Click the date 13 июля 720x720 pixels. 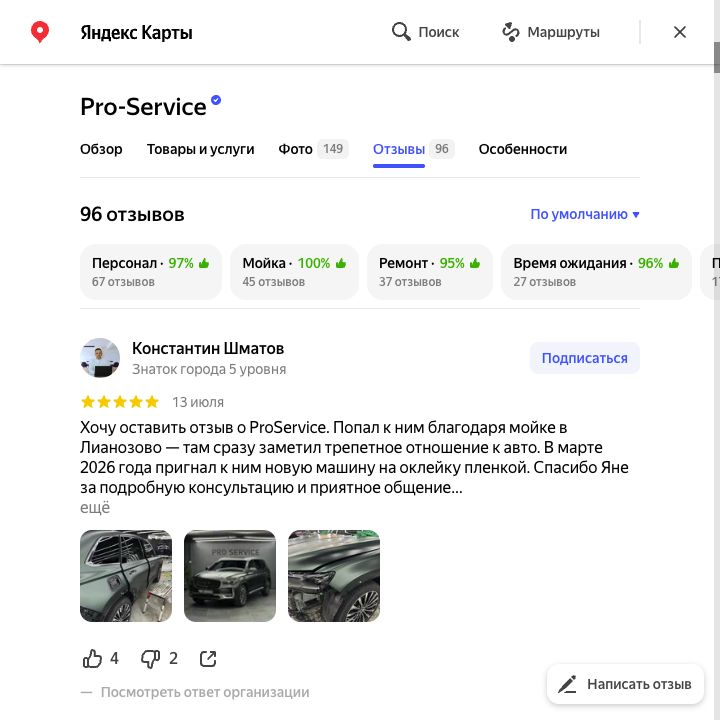(198, 402)
